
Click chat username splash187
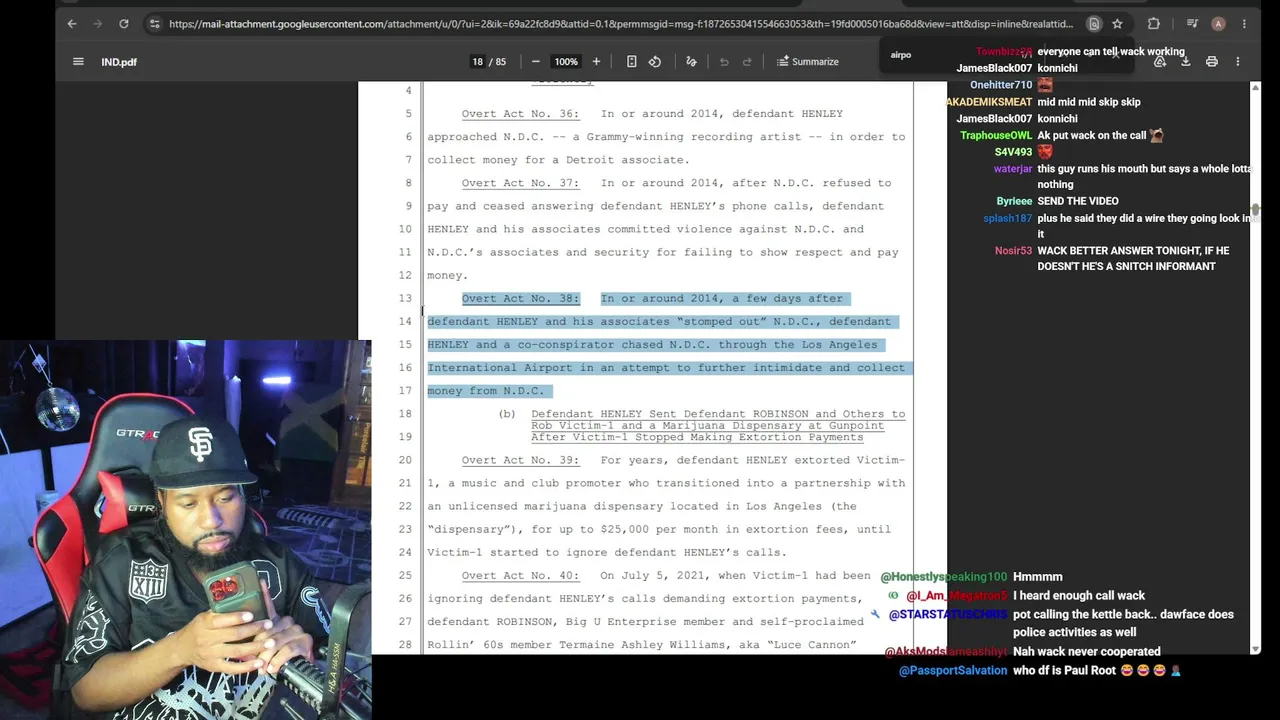pyautogui.click(x=1007, y=218)
